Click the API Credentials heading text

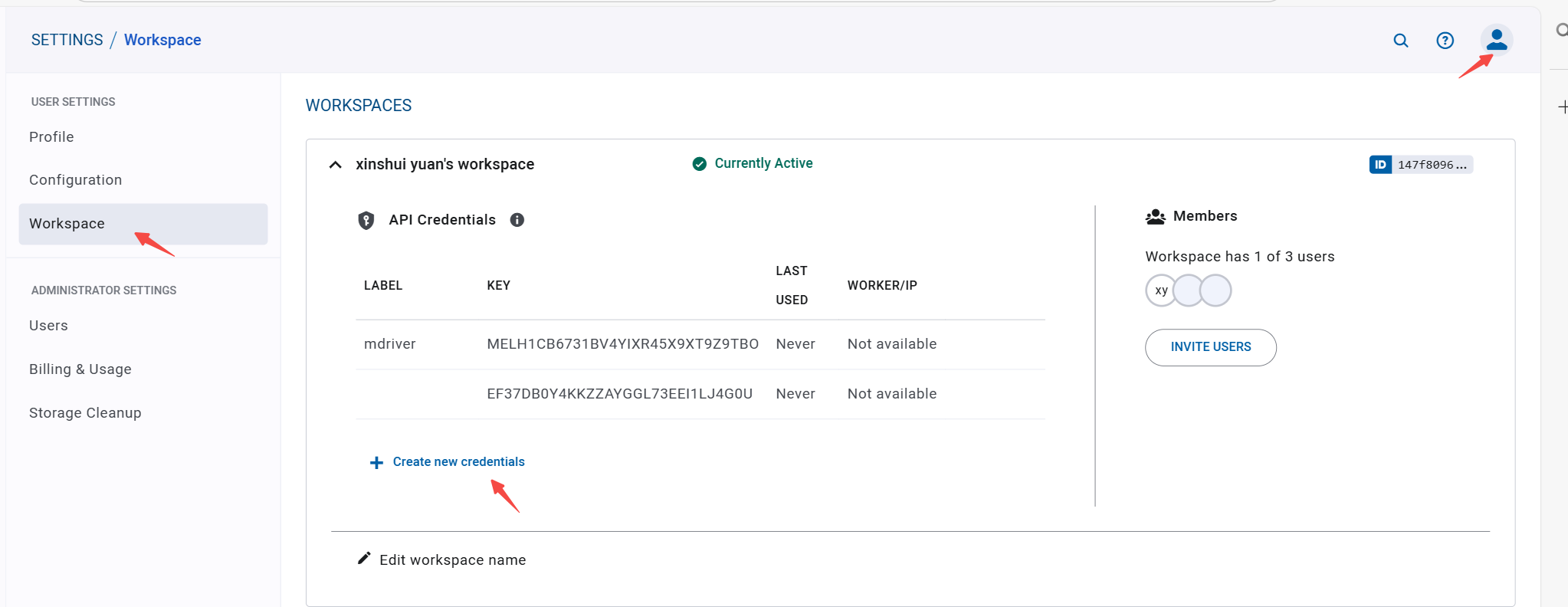(x=441, y=220)
